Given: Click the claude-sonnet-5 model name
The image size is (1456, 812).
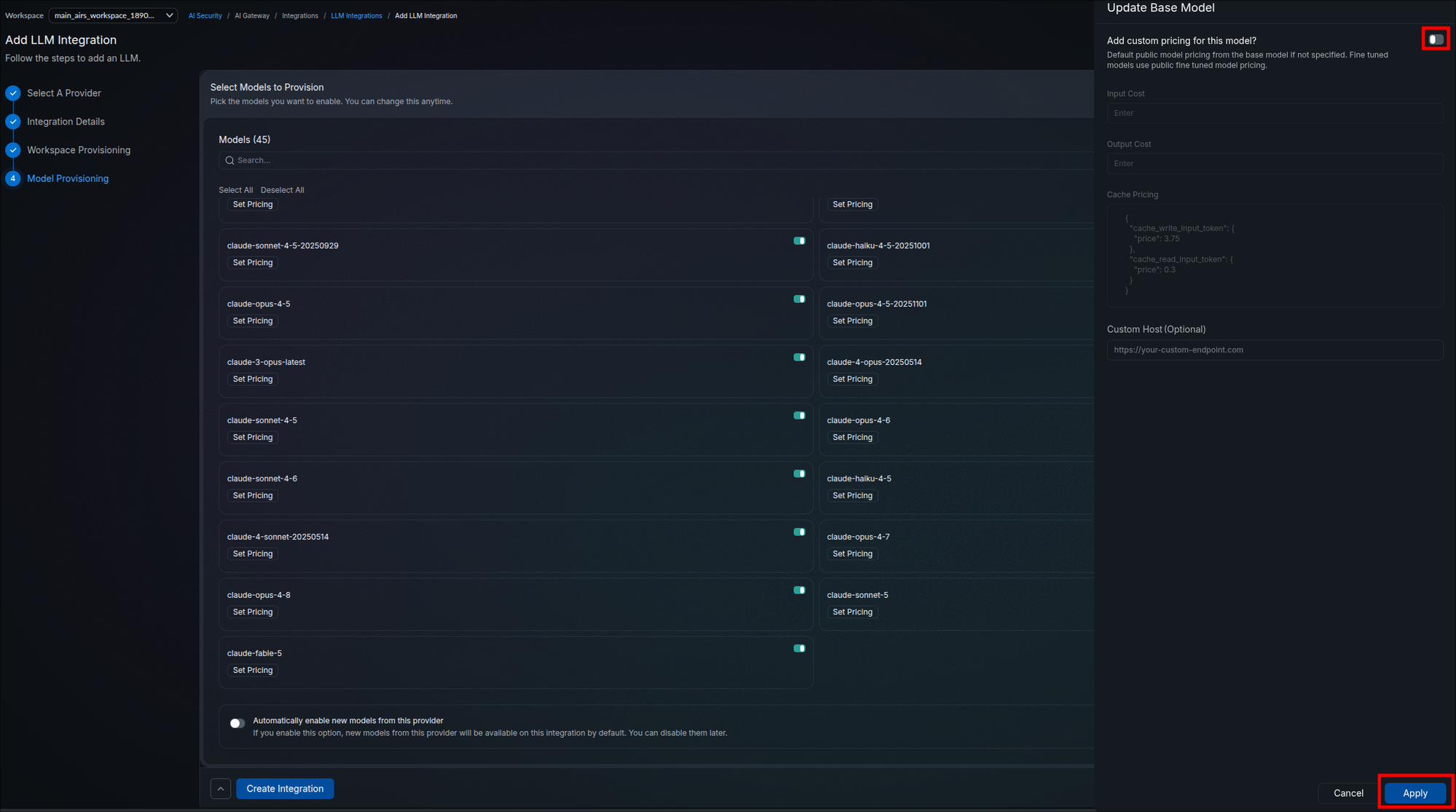Looking at the screenshot, I should coord(857,595).
